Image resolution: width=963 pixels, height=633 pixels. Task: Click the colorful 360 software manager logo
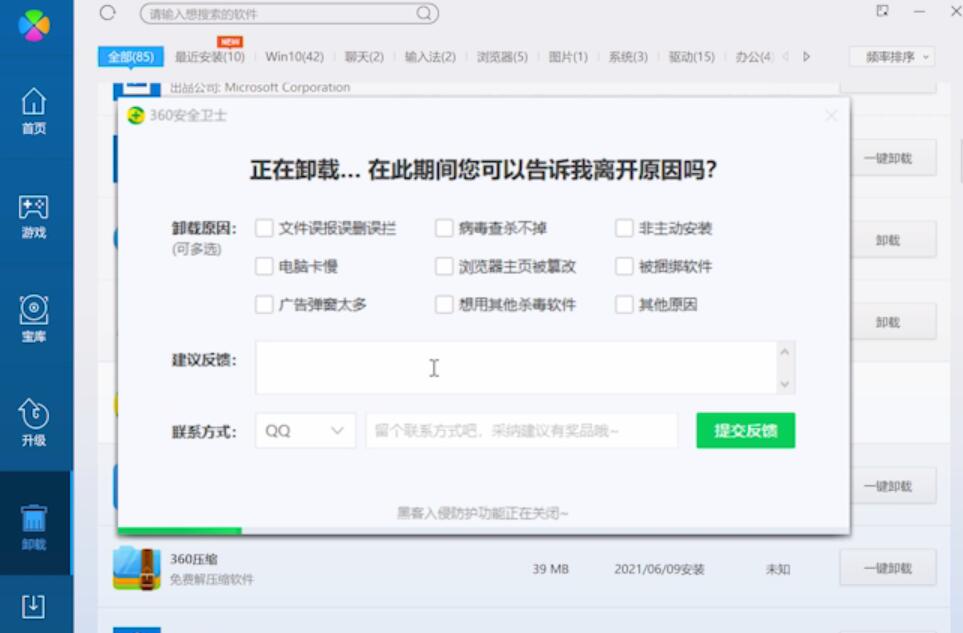[34, 25]
